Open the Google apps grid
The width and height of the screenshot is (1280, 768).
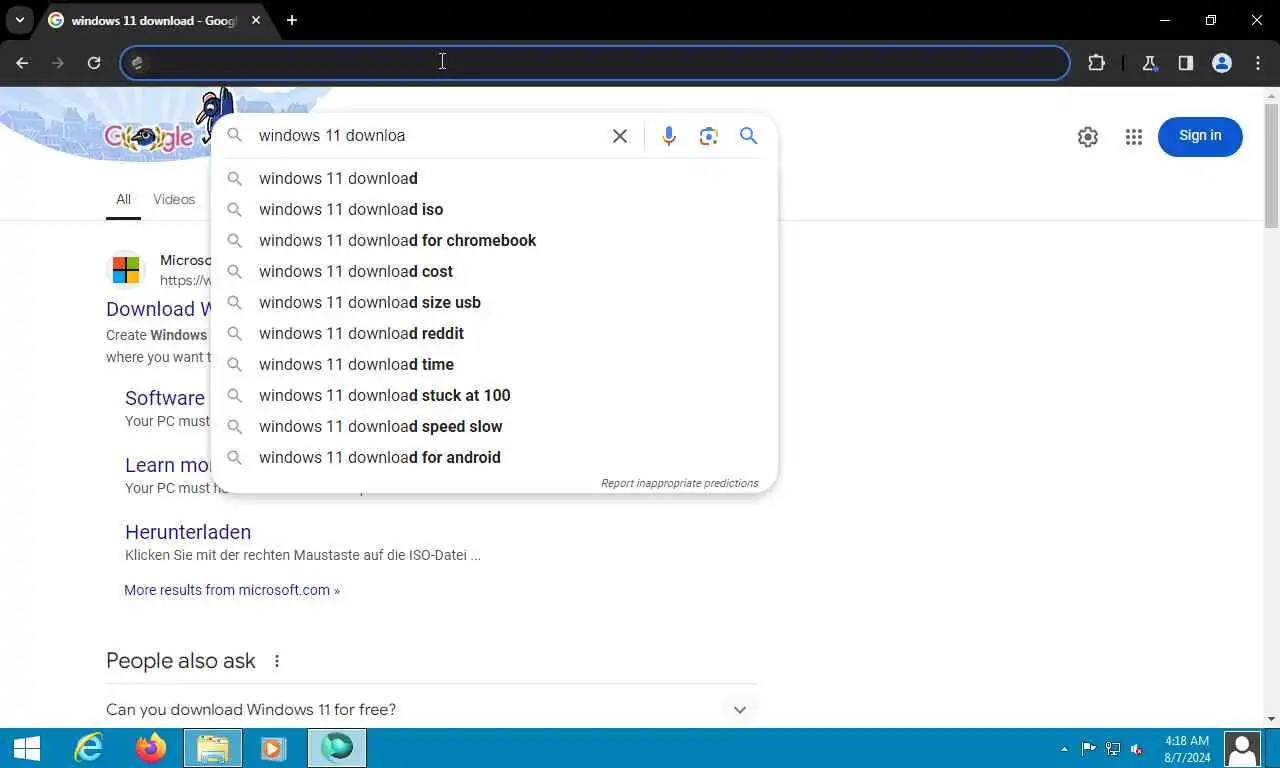point(1133,137)
